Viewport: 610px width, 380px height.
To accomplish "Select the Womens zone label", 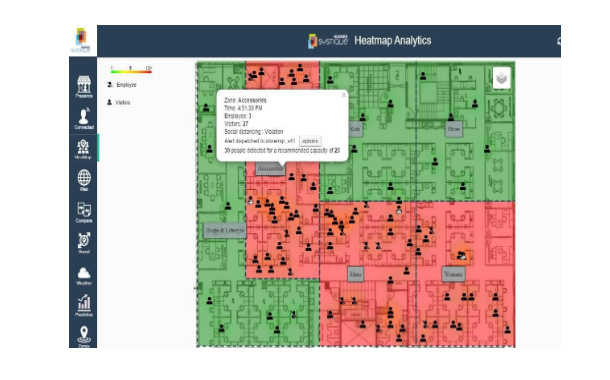I will tap(453, 274).
